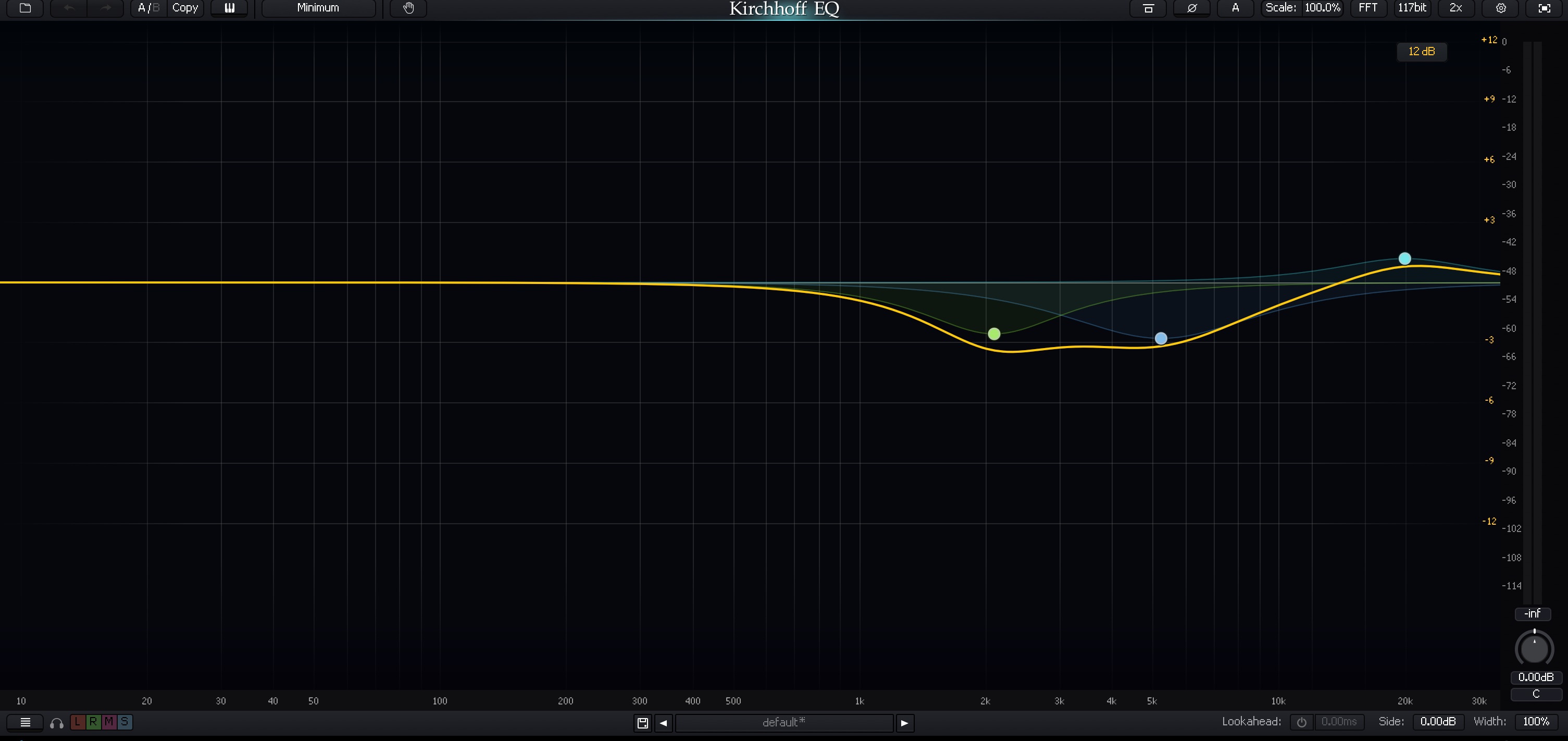Open the 2x oversampling dropdown

click(x=1455, y=8)
